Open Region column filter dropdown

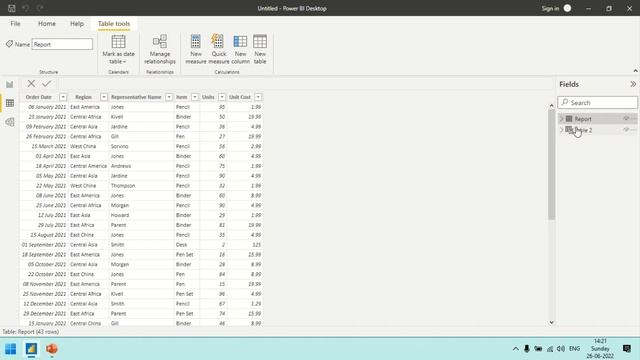pos(104,97)
